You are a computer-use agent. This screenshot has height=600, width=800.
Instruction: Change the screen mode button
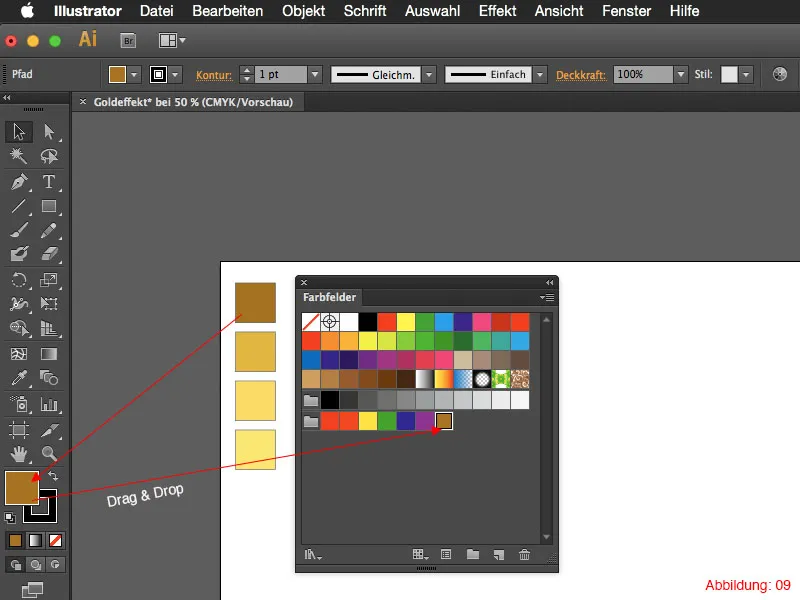coord(33,589)
